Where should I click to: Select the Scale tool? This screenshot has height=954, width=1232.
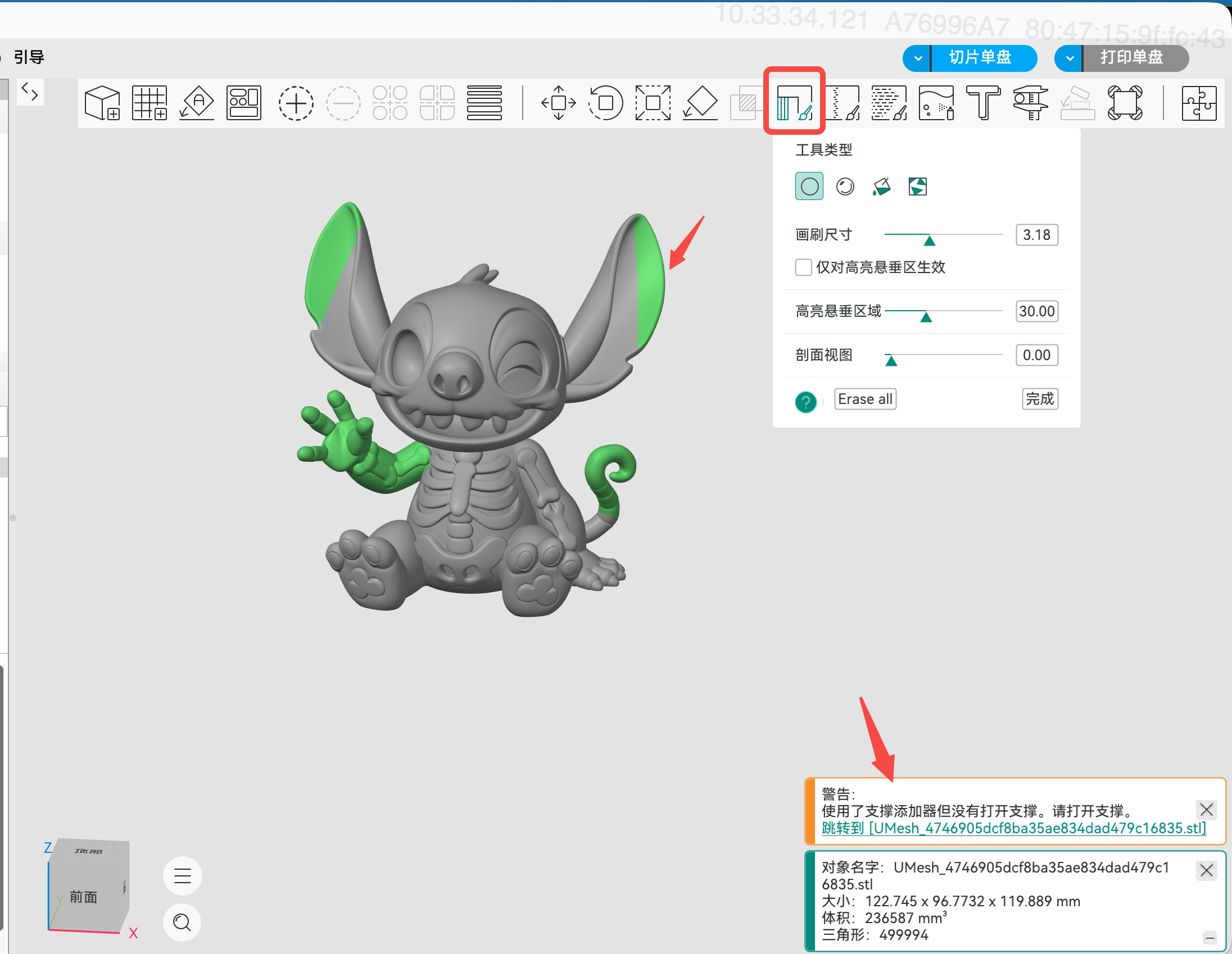click(x=653, y=103)
